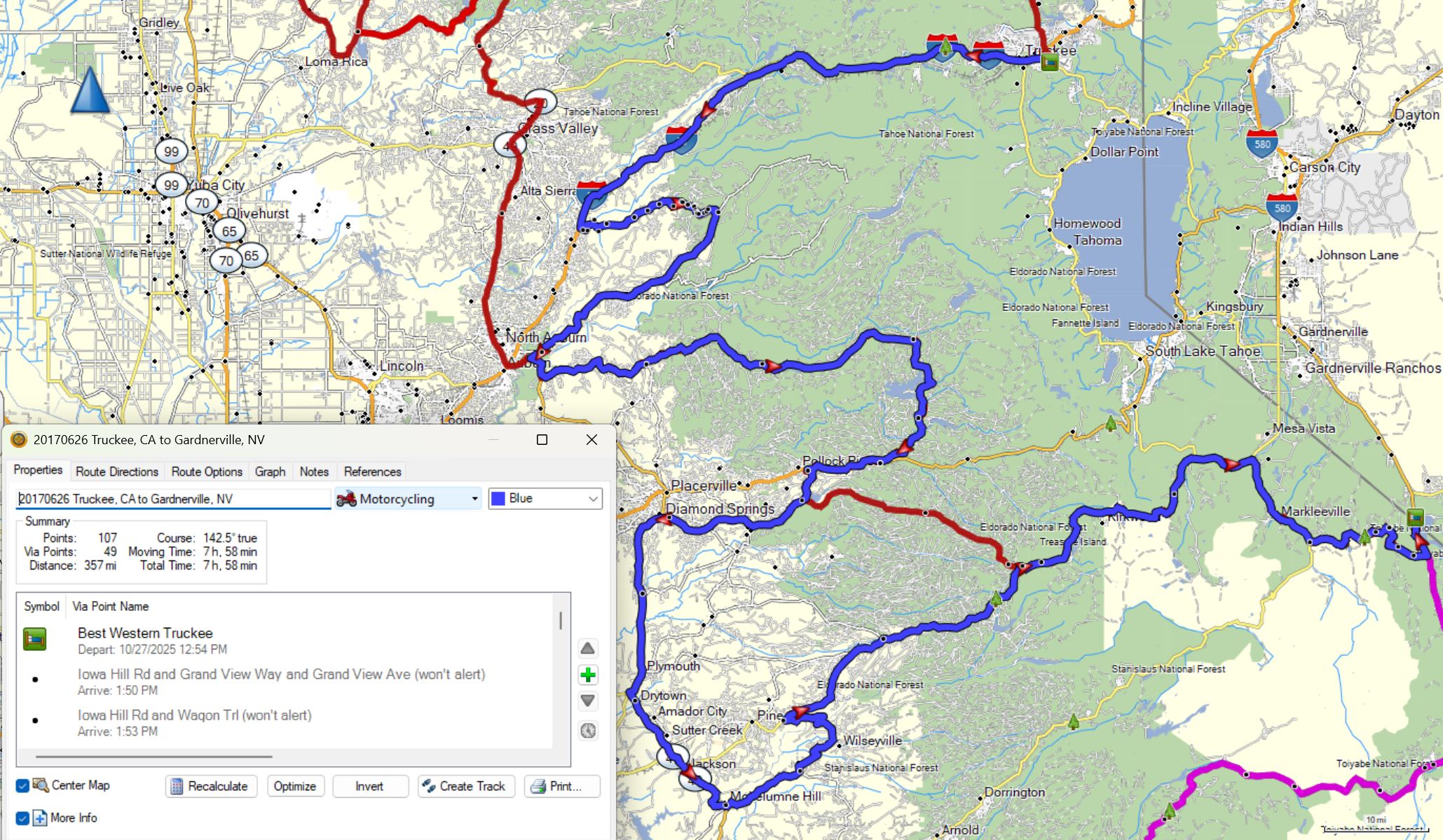Click the blue color swatch square
This screenshot has height=840, width=1443.
tap(498, 499)
